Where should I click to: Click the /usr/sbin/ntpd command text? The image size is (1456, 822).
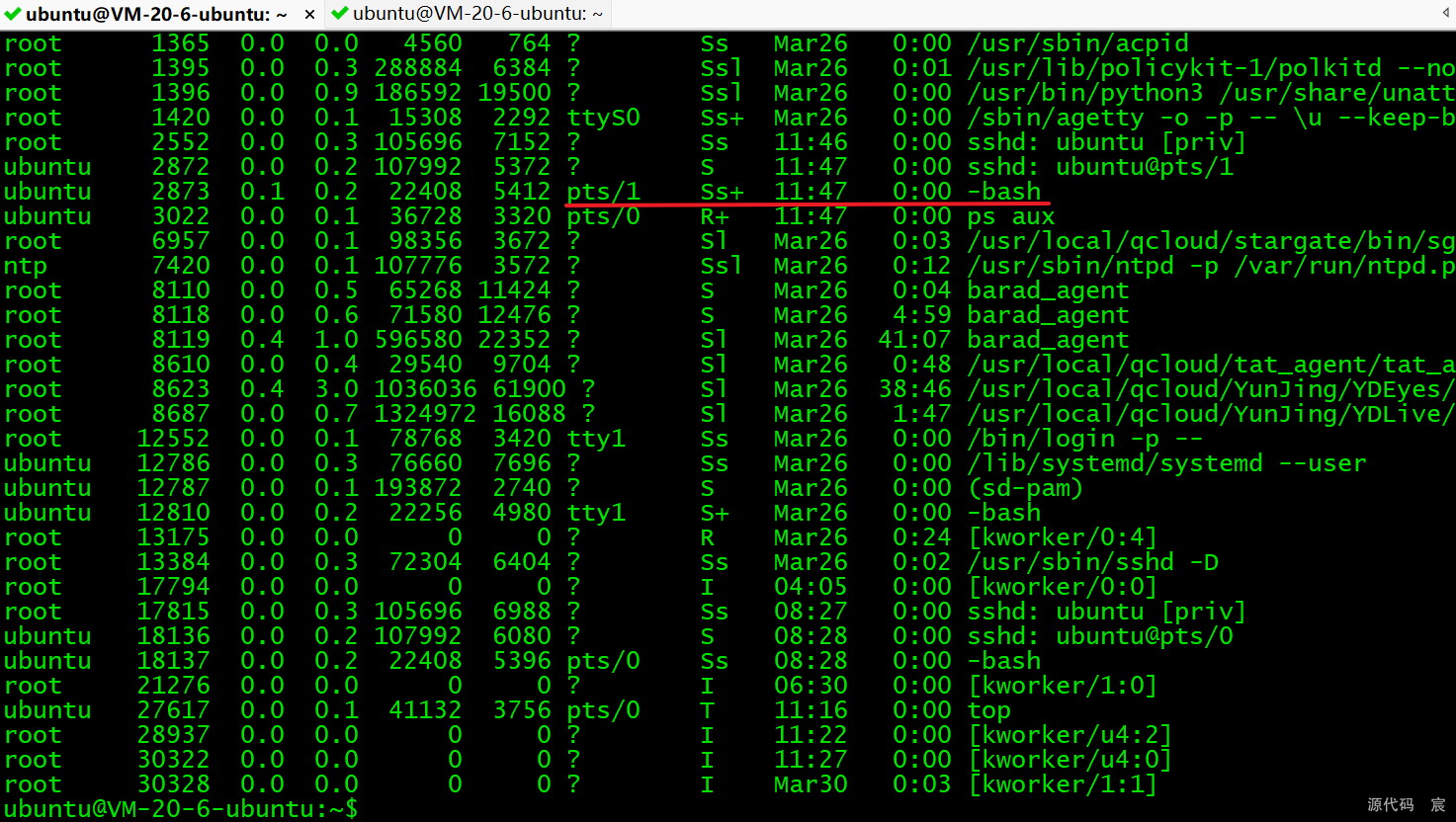click(1071, 266)
